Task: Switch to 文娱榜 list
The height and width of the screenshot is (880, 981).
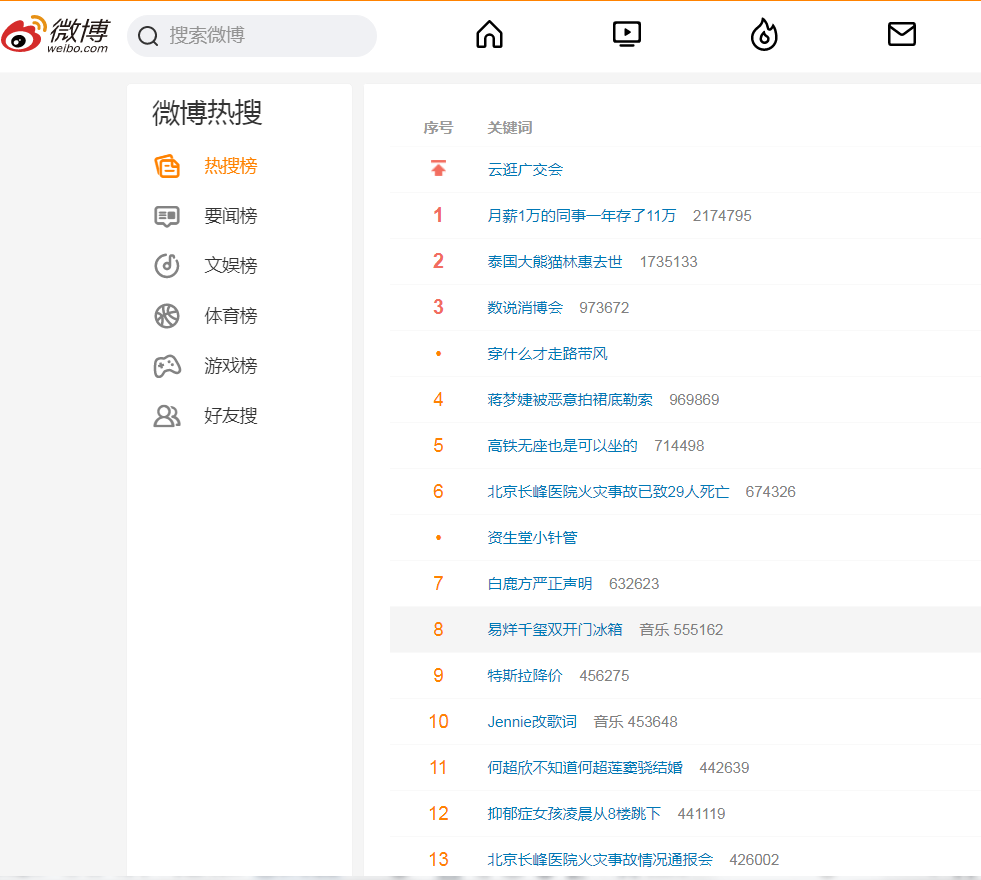Action: (x=231, y=266)
